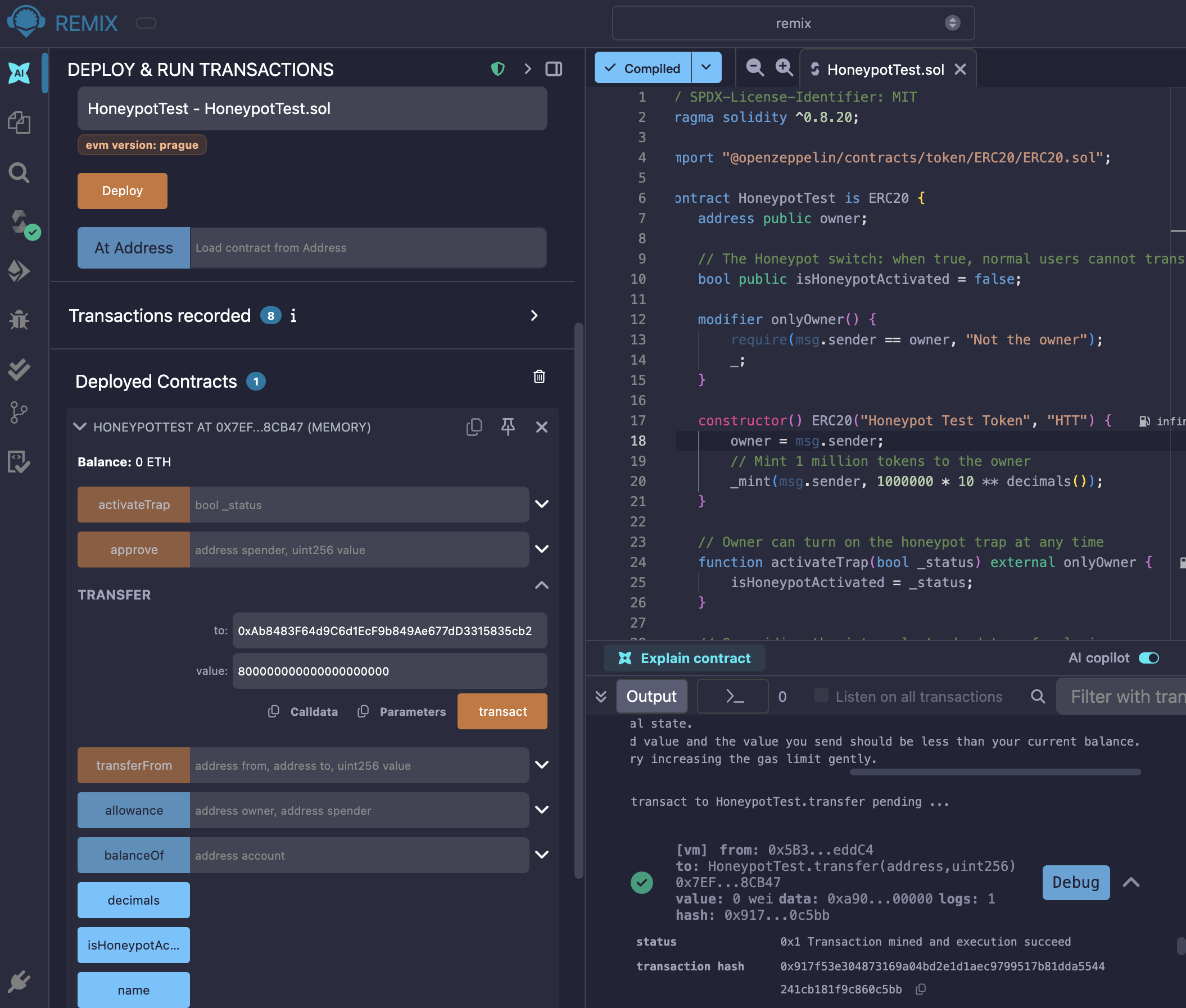Collapse the HONEYPOTTEST AT 0X7EF contract instance
This screenshot has width=1186, height=1008.
point(80,427)
